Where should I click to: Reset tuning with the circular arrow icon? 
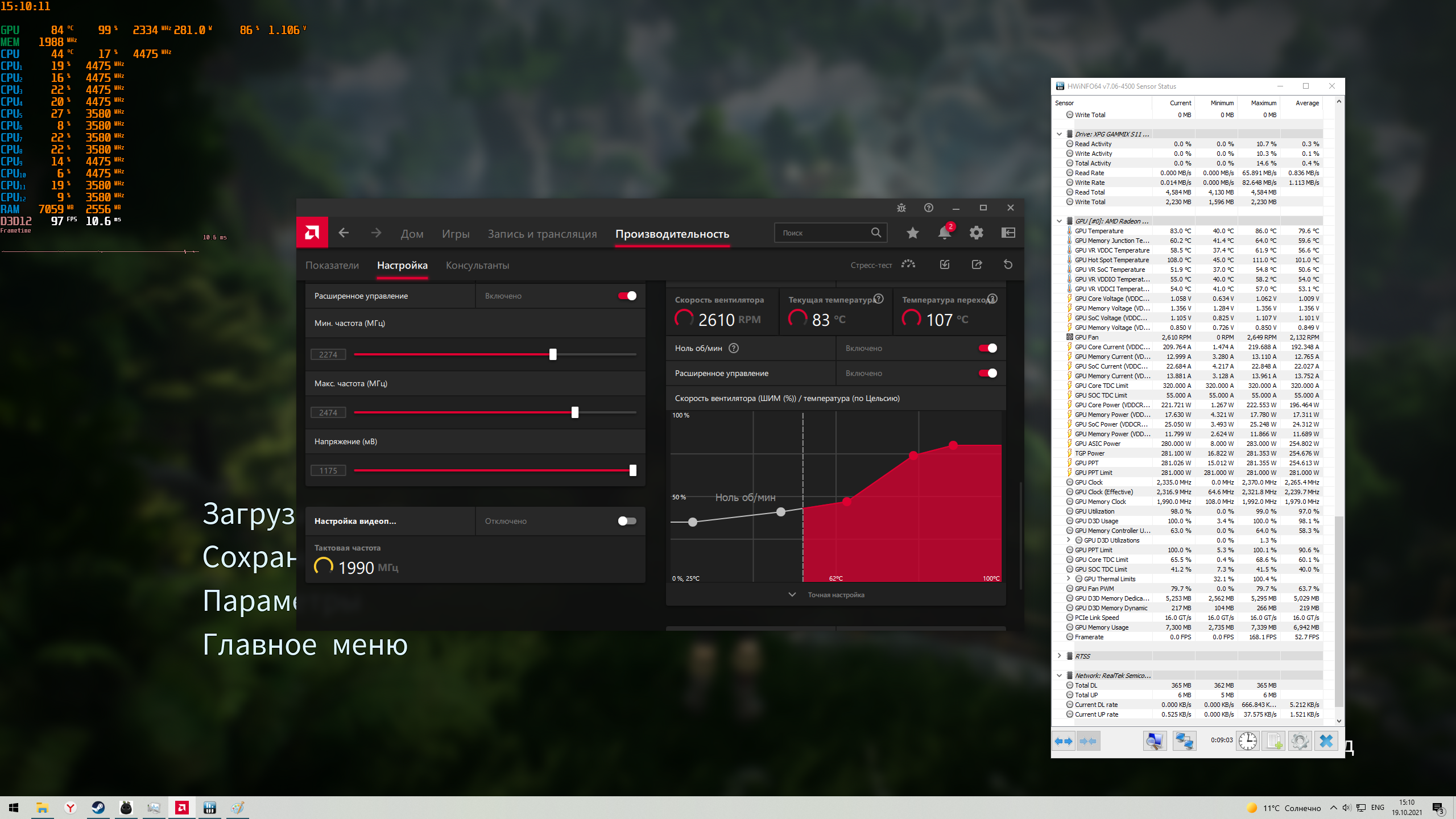1008,264
